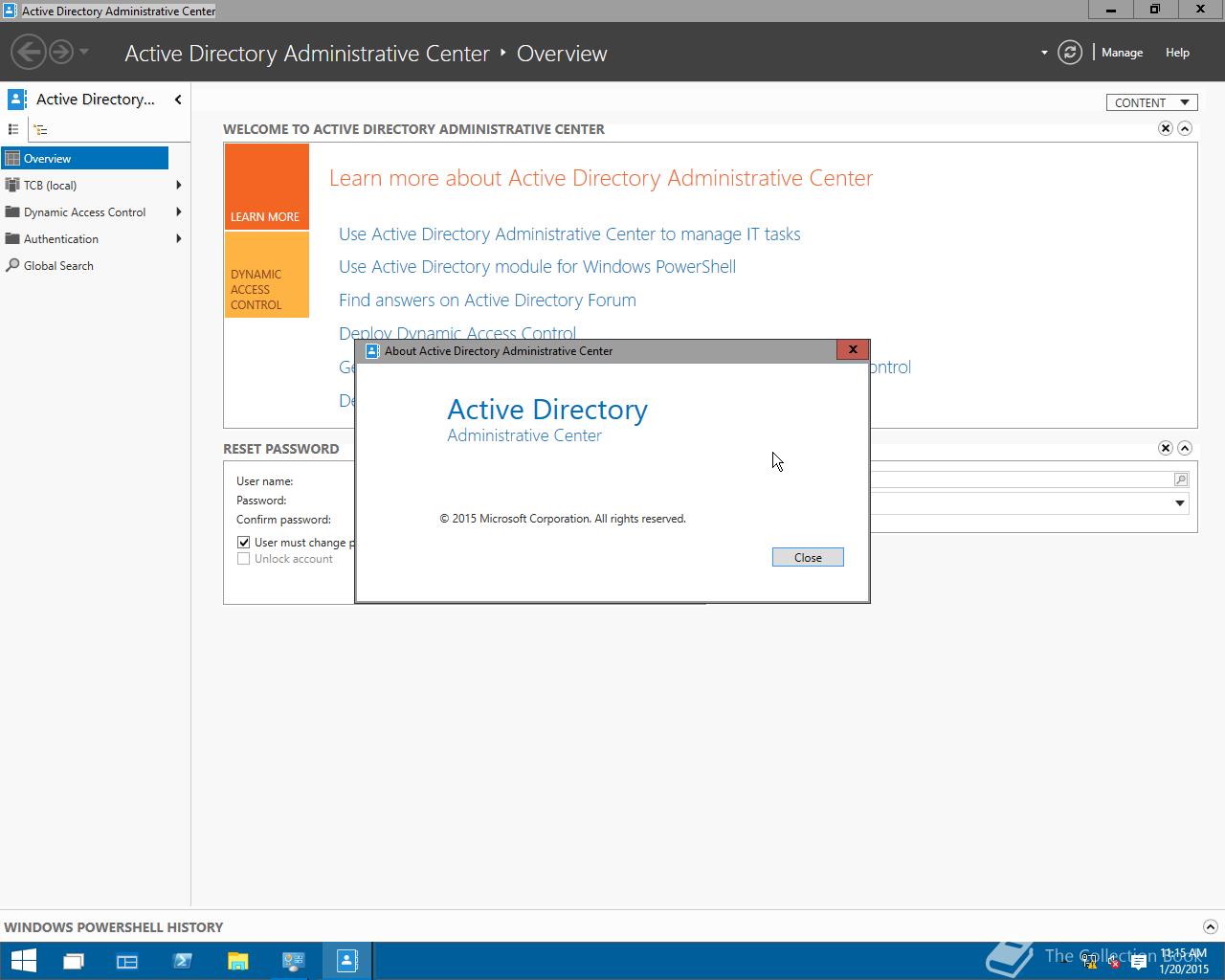Close the About Active Directory Administrative Center dialog
The image size is (1225, 980).
[808, 557]
